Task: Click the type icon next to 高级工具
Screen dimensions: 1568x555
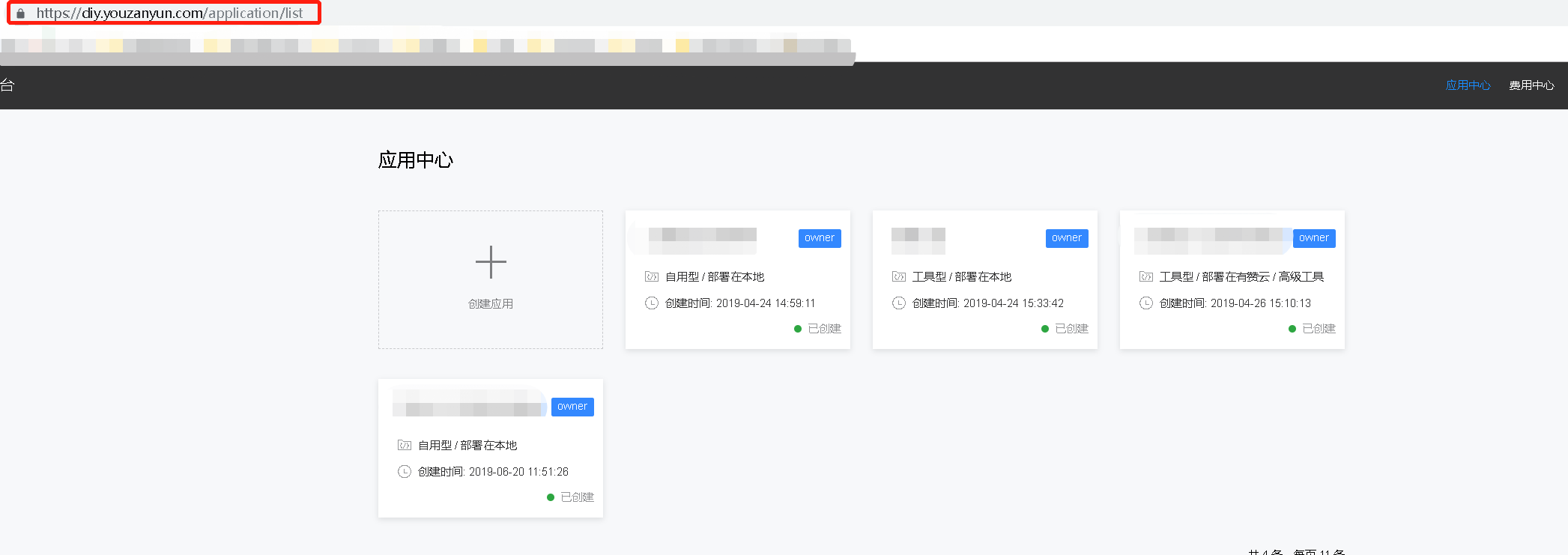Action: coord(1146,276)
